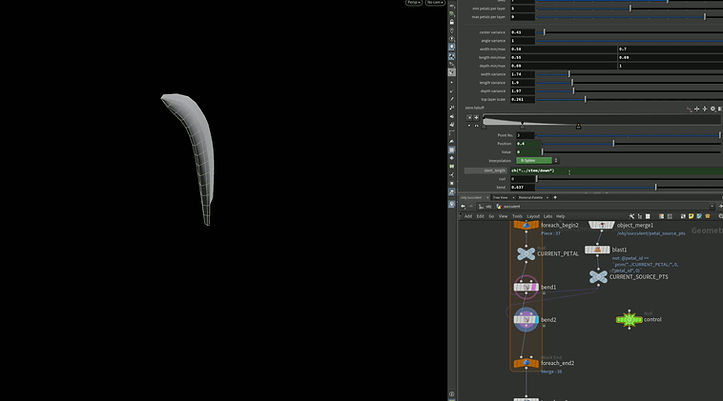Select the highlighted ramp point marker
This screenshot has height=401, width=723.
coord(578,126)
